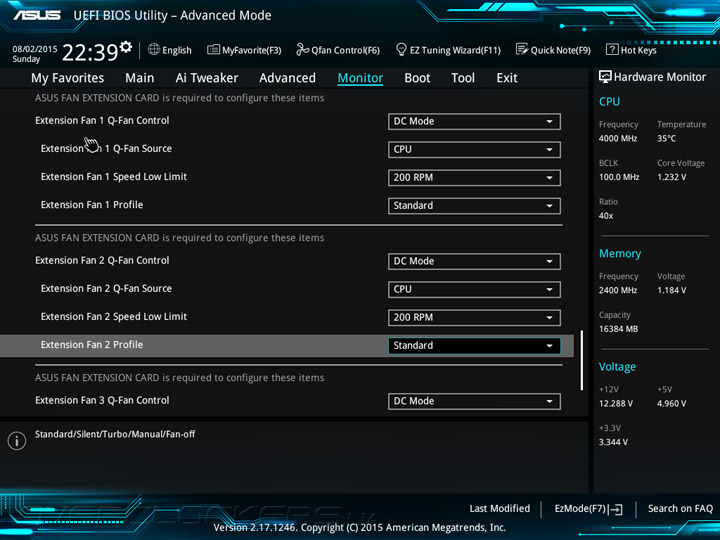Screen dimensions: 720x540
Task: Click Voltage heading in Hardware Monitor
Action: 617,367
